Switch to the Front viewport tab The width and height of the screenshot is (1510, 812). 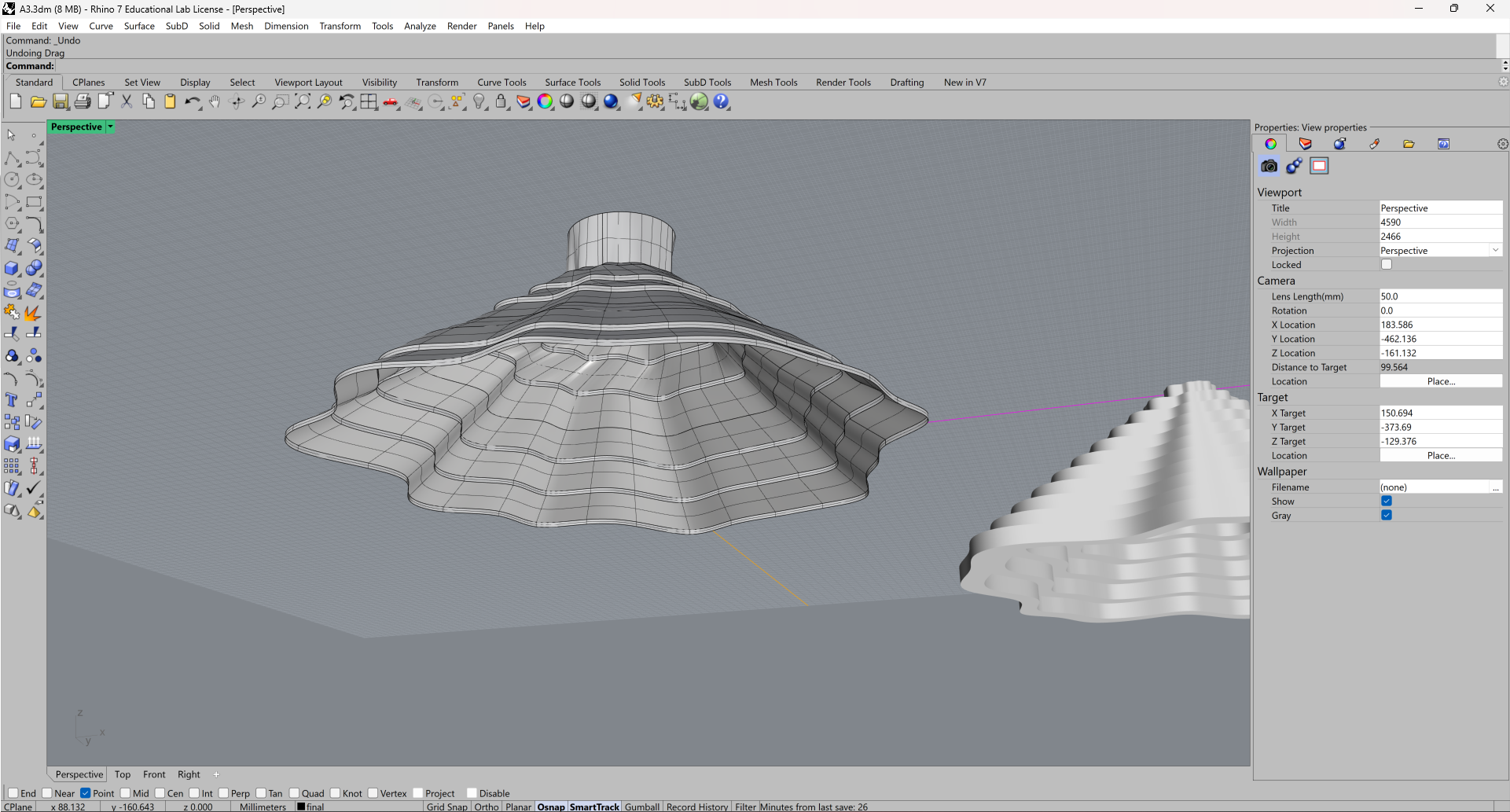pyautogui.click(x=154, y=774)
